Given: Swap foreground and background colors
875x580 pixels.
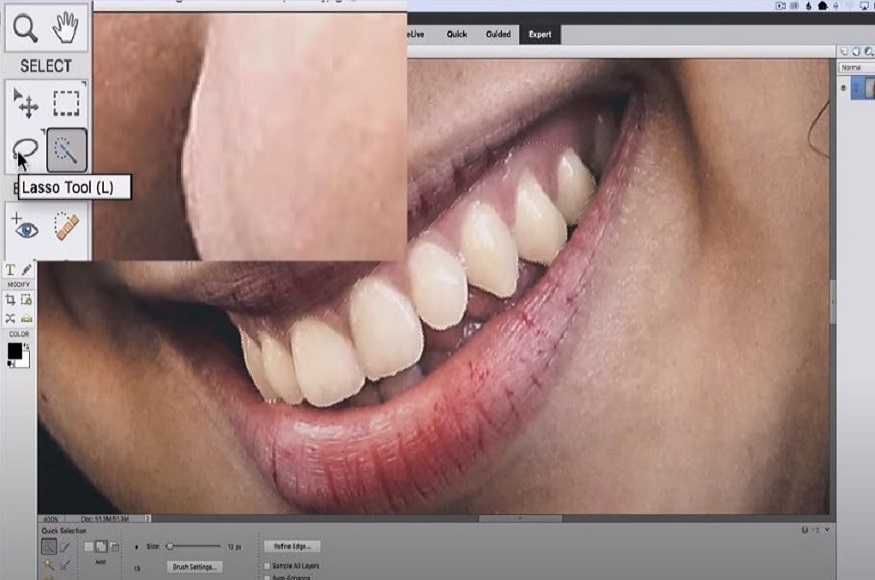Looking at the screenshot, I should pos(26,347).
